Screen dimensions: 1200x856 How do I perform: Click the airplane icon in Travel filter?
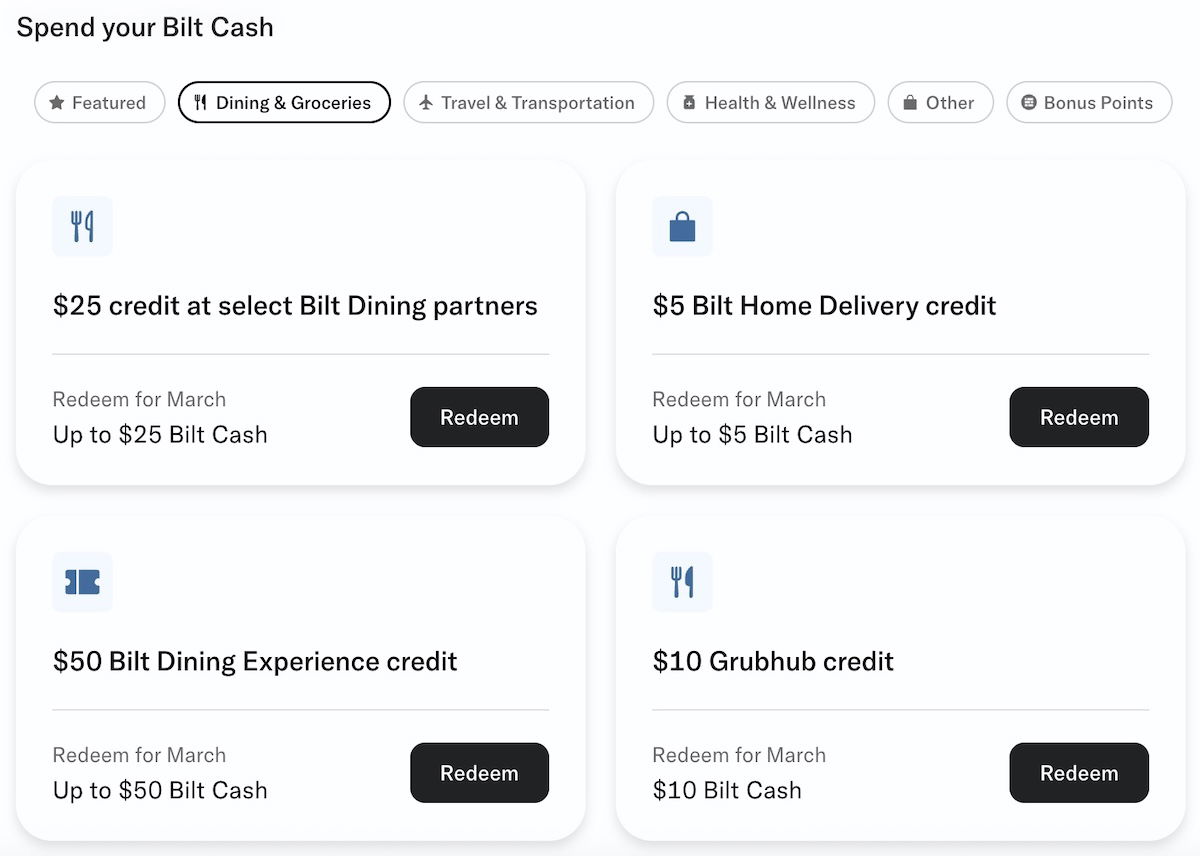click(427, 103)
